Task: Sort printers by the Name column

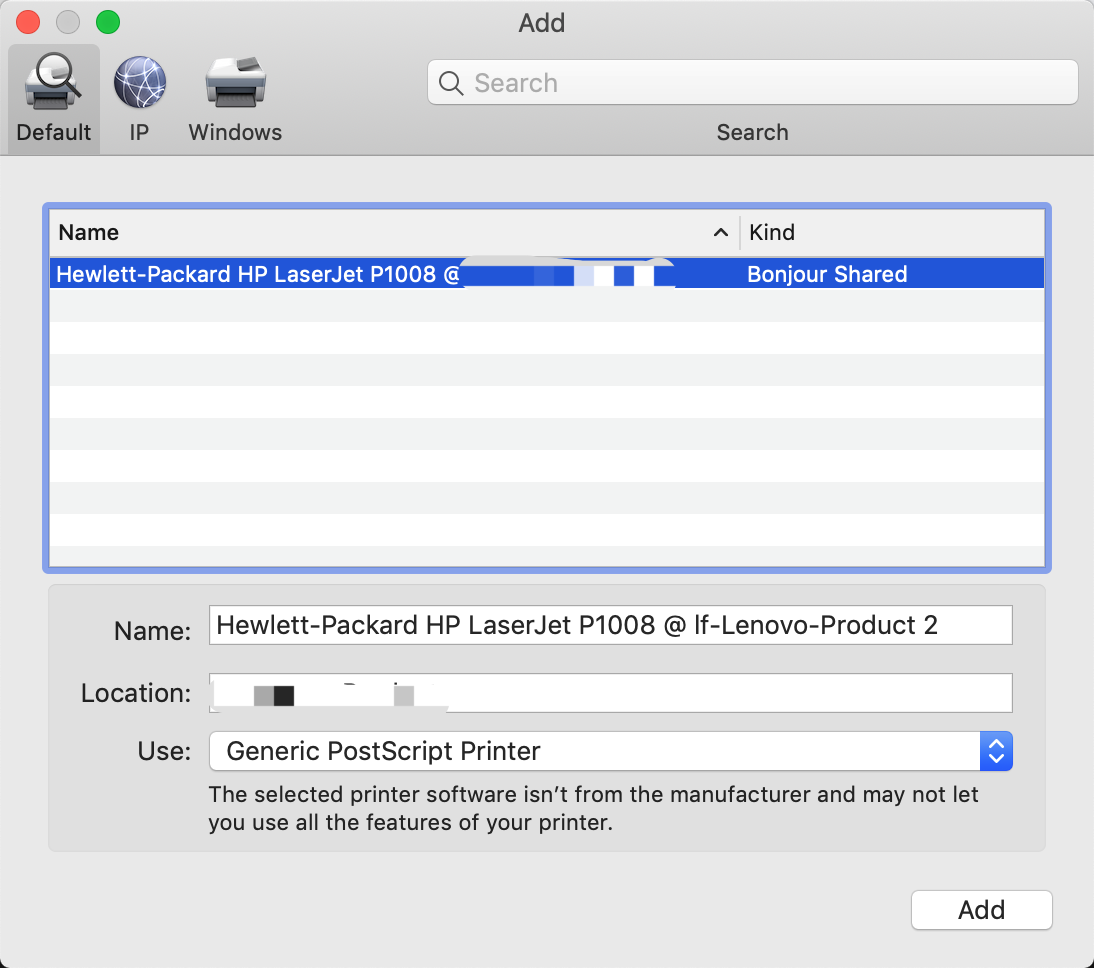Action: point(394,232)
